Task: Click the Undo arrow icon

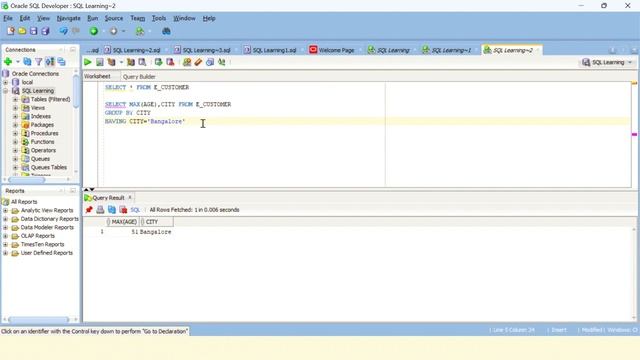Action: (63, 31)
